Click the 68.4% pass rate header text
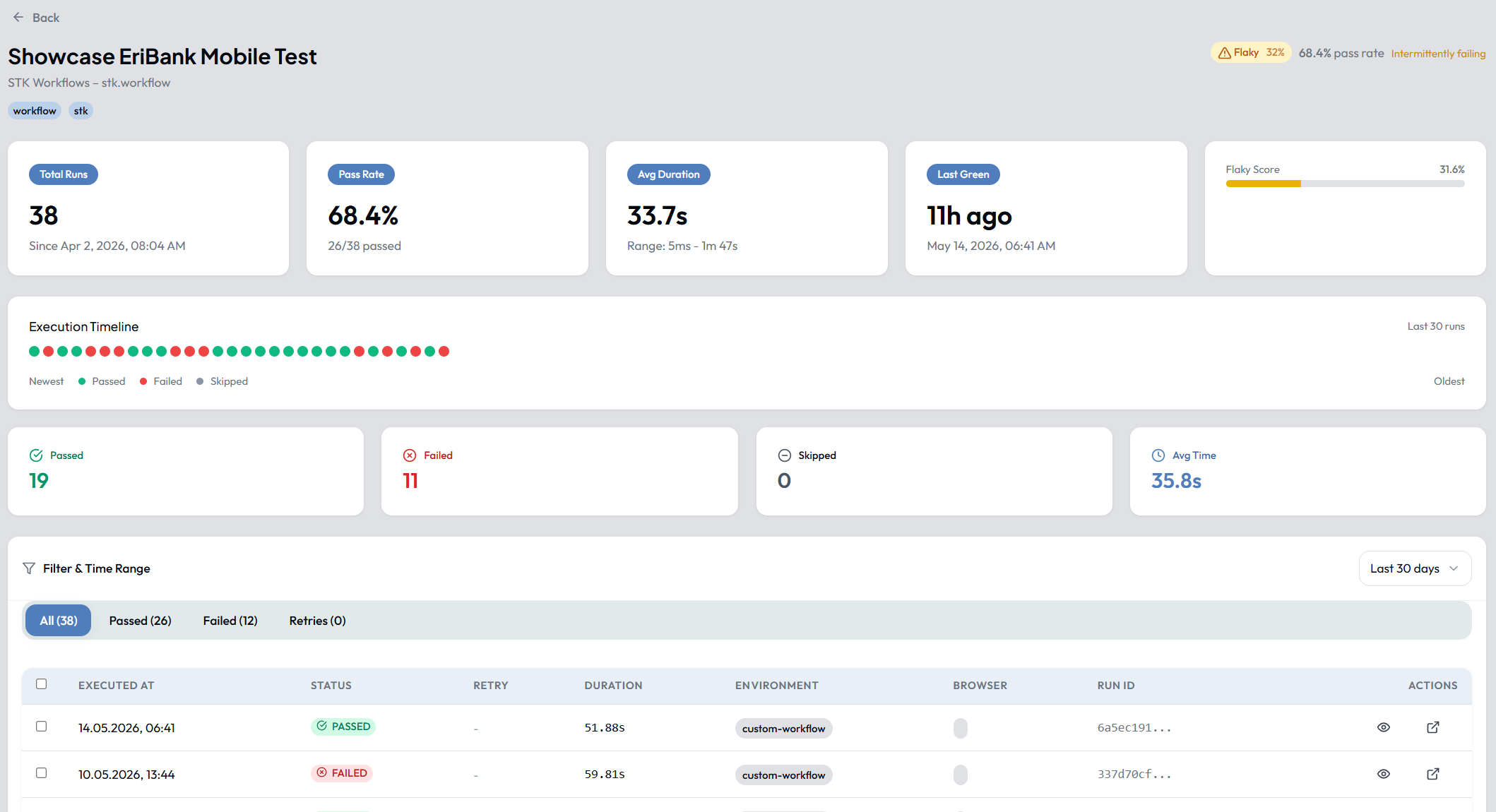The image size is (1496, 812). coord(1341,53)
